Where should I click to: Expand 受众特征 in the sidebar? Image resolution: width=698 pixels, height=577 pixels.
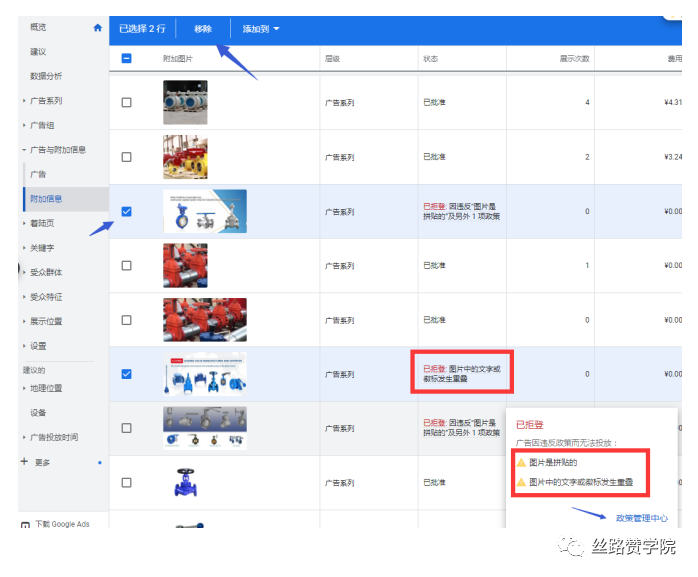(24, 297)
